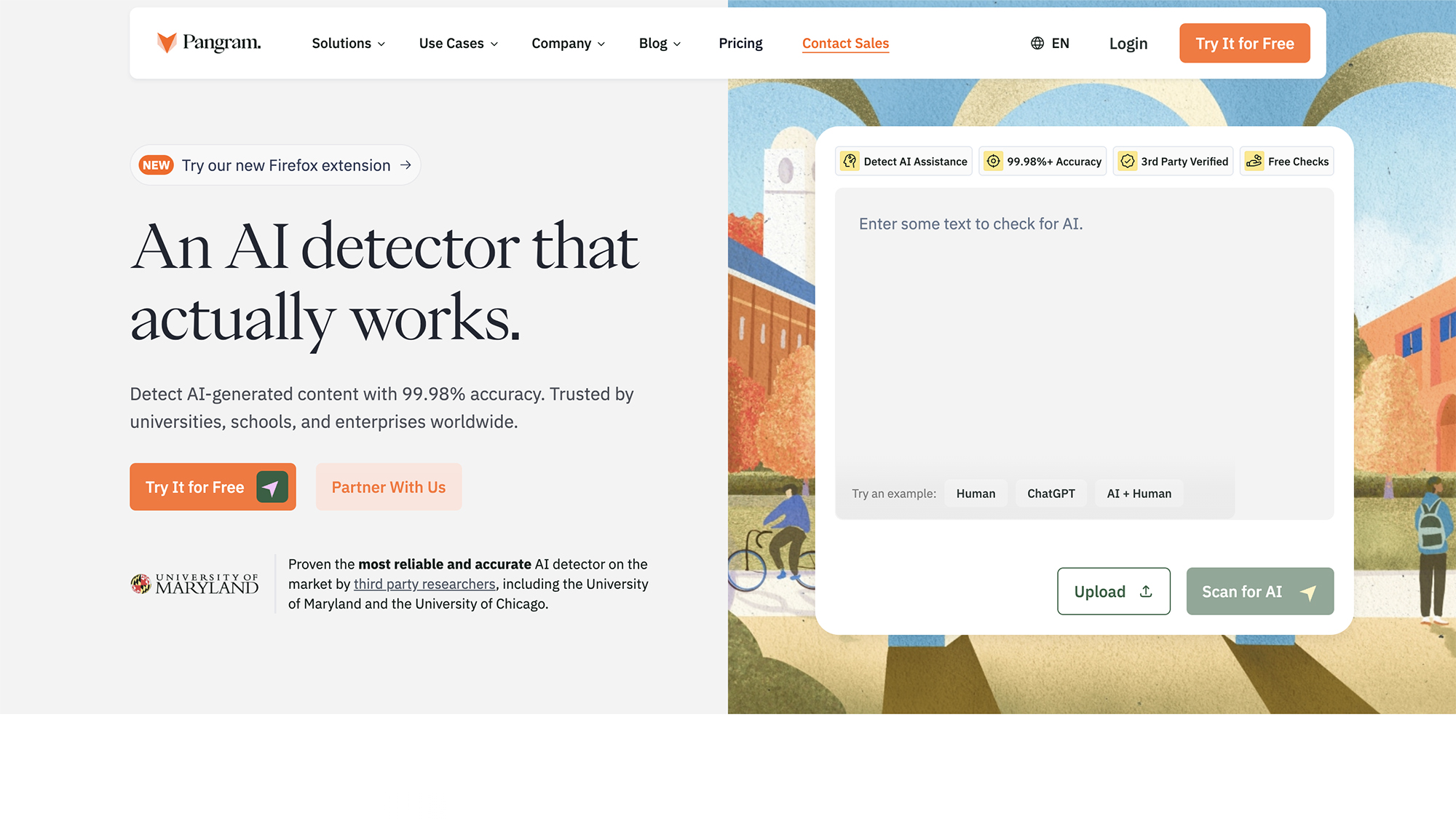Click the 99.98%+ Accuracy badge
Image resolution: width=1456 pixels, height=819 pixels.
1042,161
